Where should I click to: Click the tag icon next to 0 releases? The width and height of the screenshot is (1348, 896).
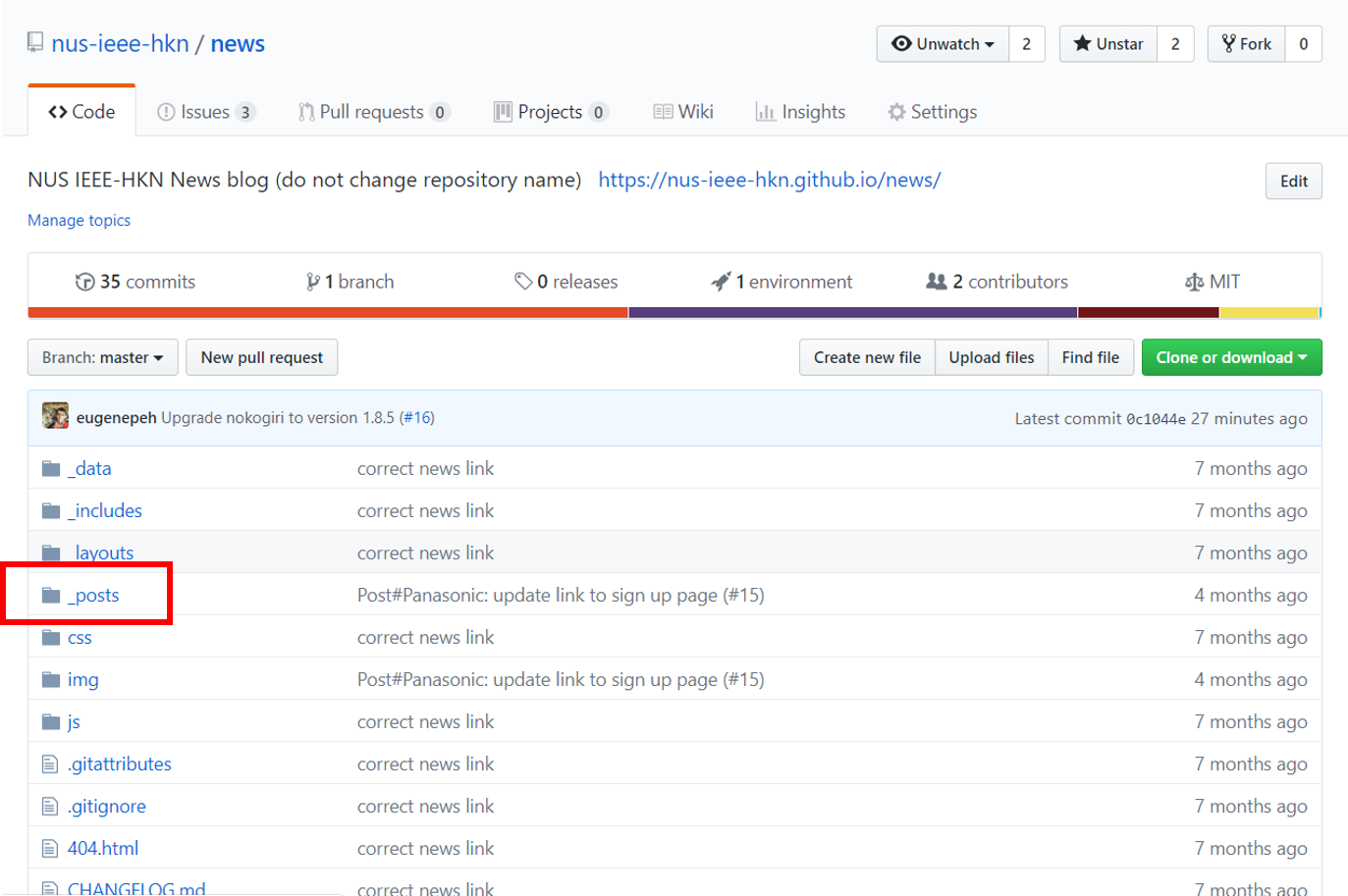[x=523, y=282]
